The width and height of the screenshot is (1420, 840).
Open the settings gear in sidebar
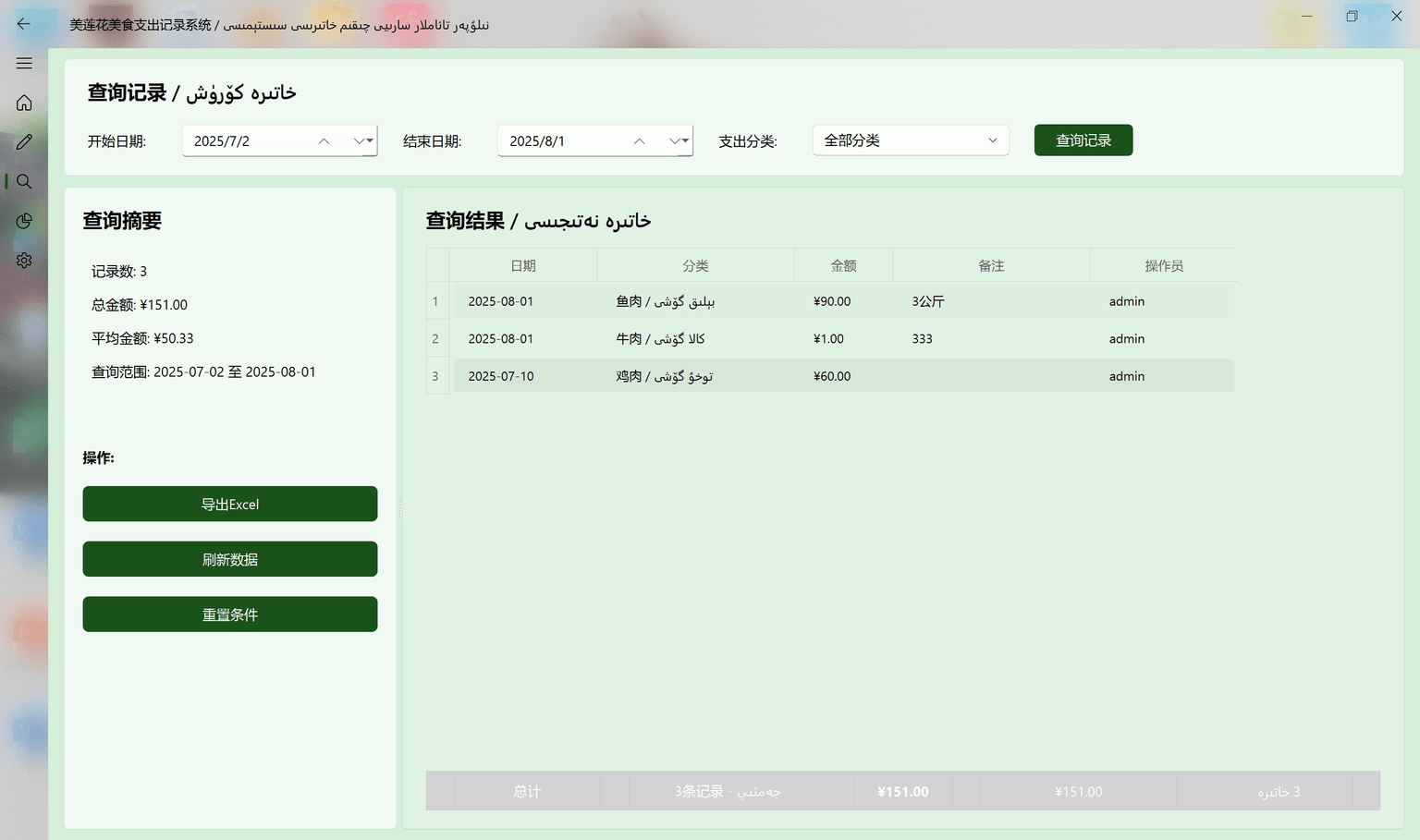tap(24, 261)
